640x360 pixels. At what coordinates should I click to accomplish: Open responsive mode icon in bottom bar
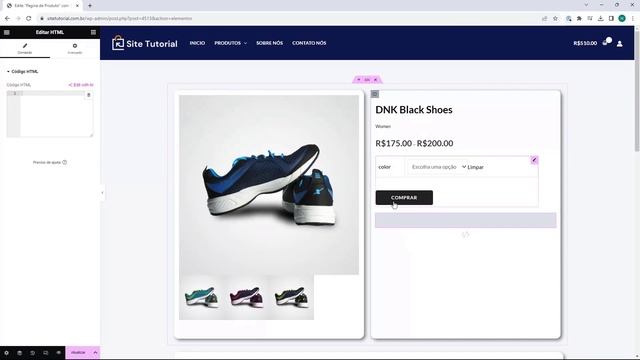pos(46,353)
